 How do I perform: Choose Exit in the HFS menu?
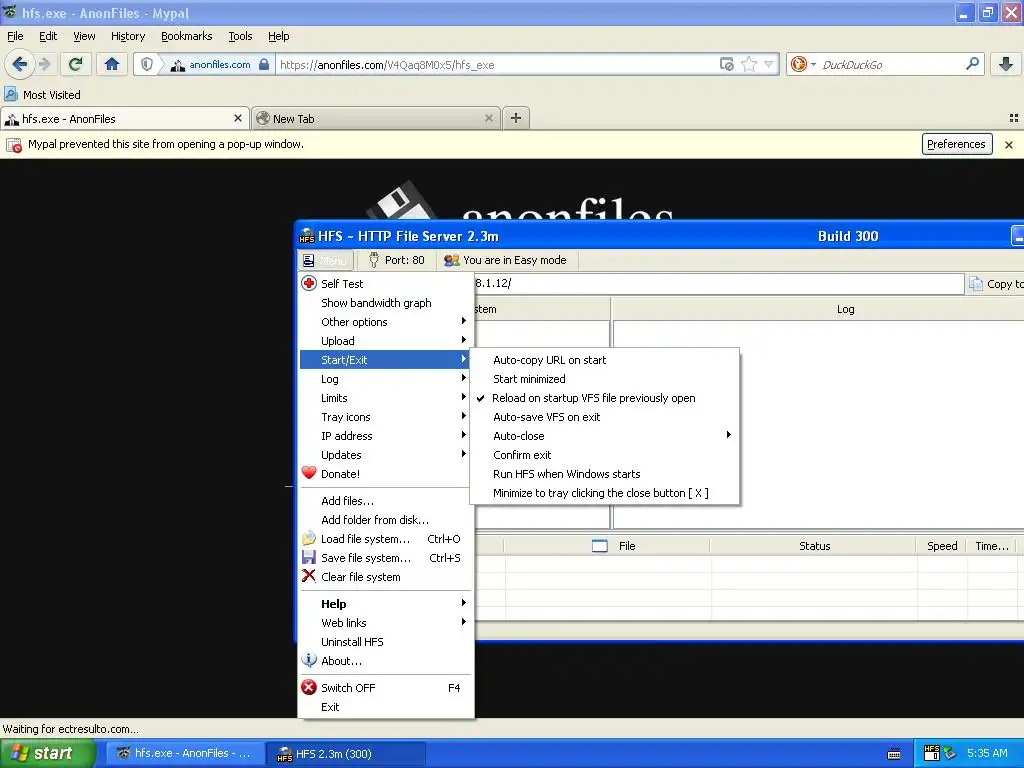coord(385,707)
